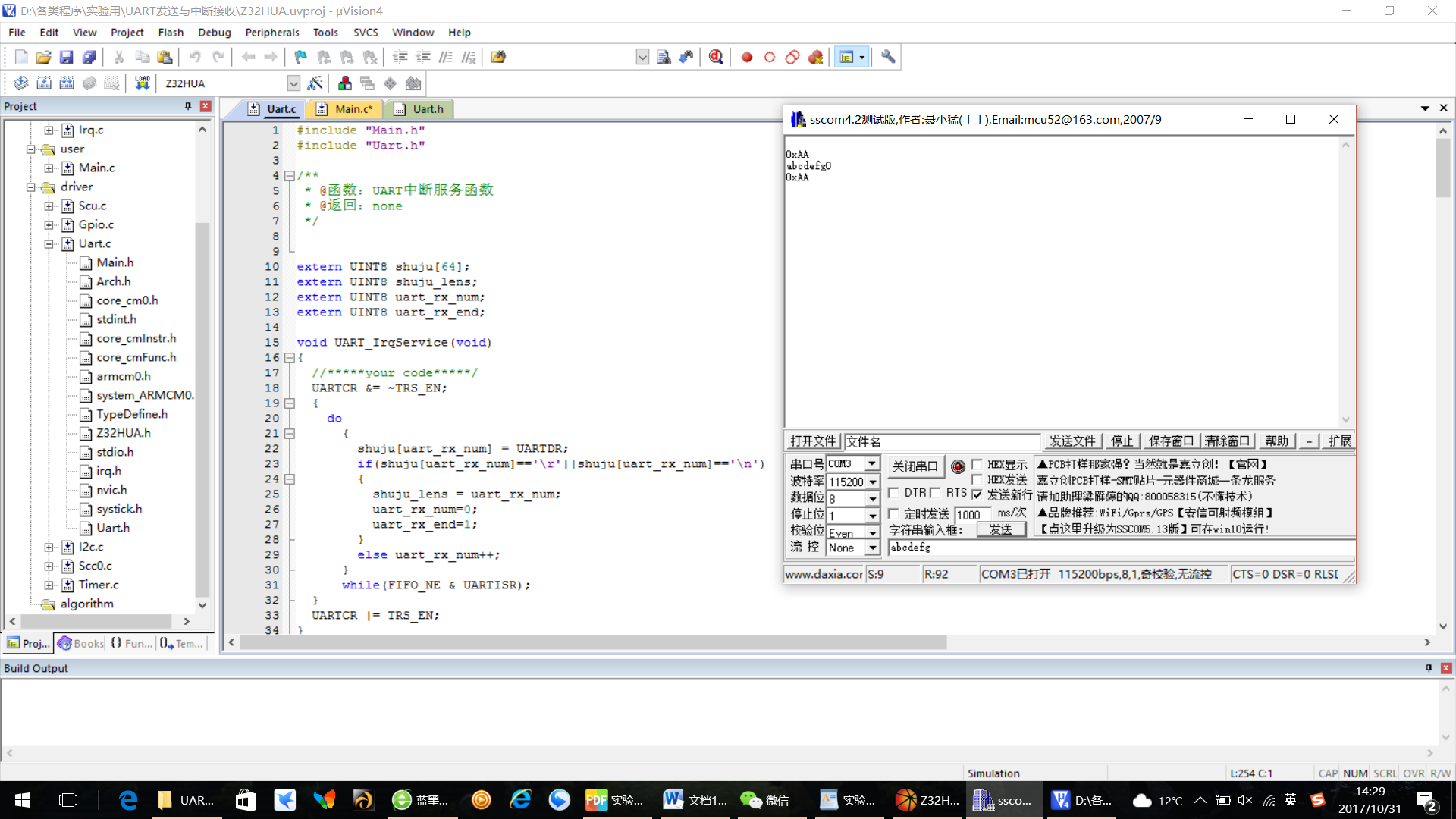Open Manage Project Items with the colored blocks icon
Image resolution: width=1456 pixels, height=819 pixels.
(x=345, y=83)
